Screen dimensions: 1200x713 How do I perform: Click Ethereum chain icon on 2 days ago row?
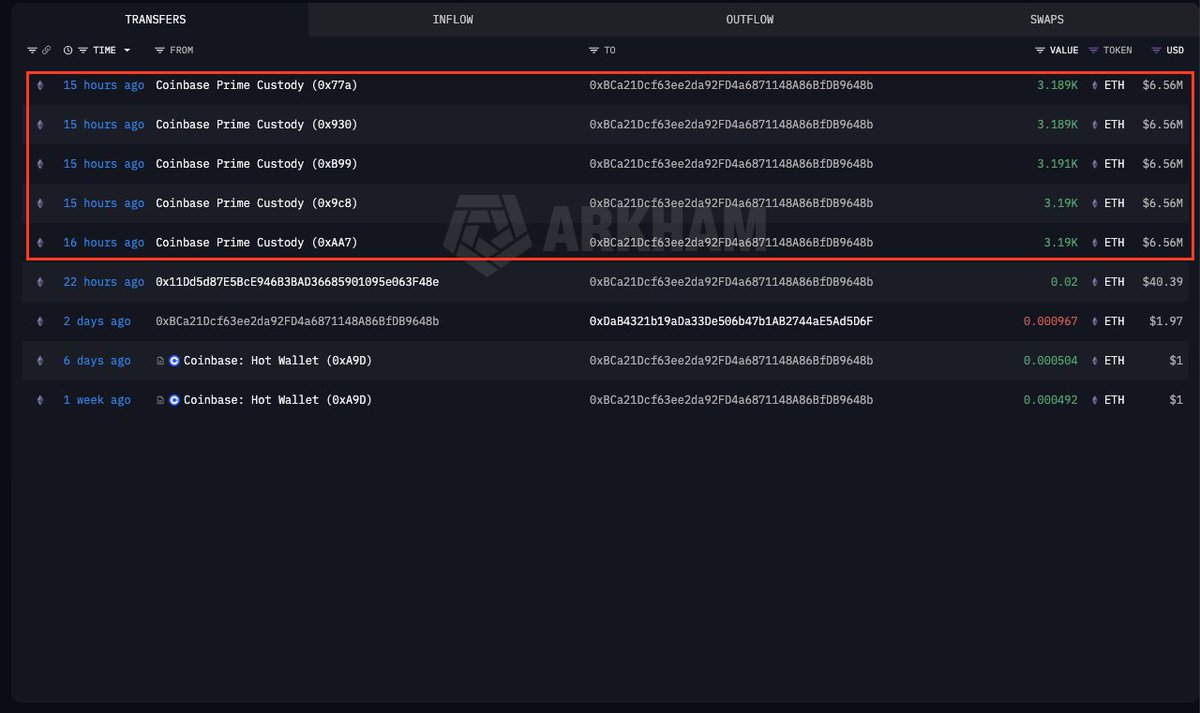tap(40, 322)
